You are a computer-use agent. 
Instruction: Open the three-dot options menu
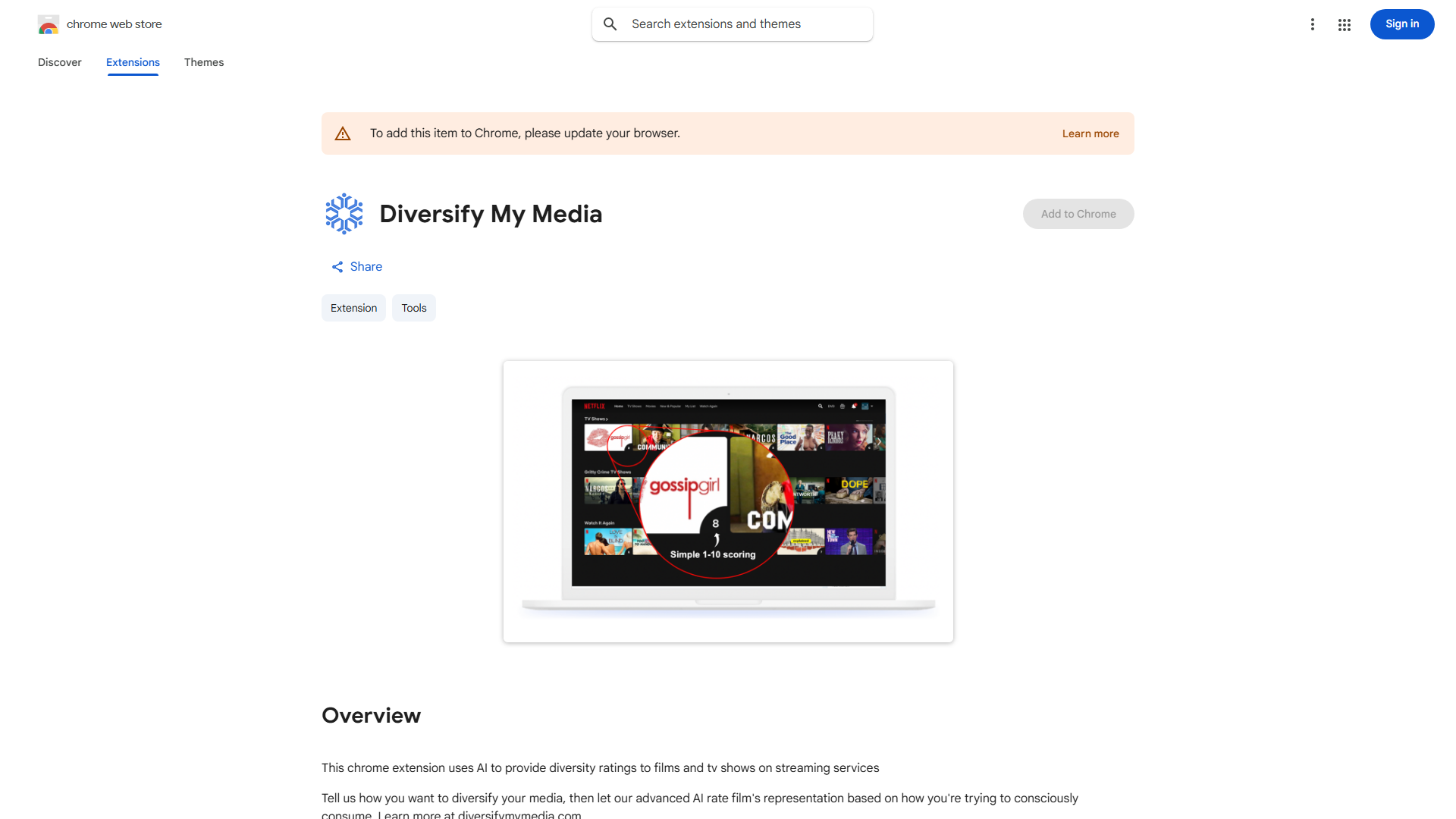coord(1313,24)
